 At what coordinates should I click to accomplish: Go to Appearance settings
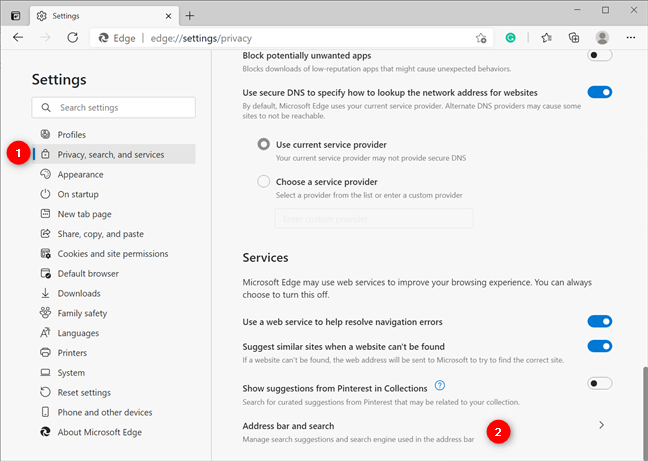[x=113, y=174]
